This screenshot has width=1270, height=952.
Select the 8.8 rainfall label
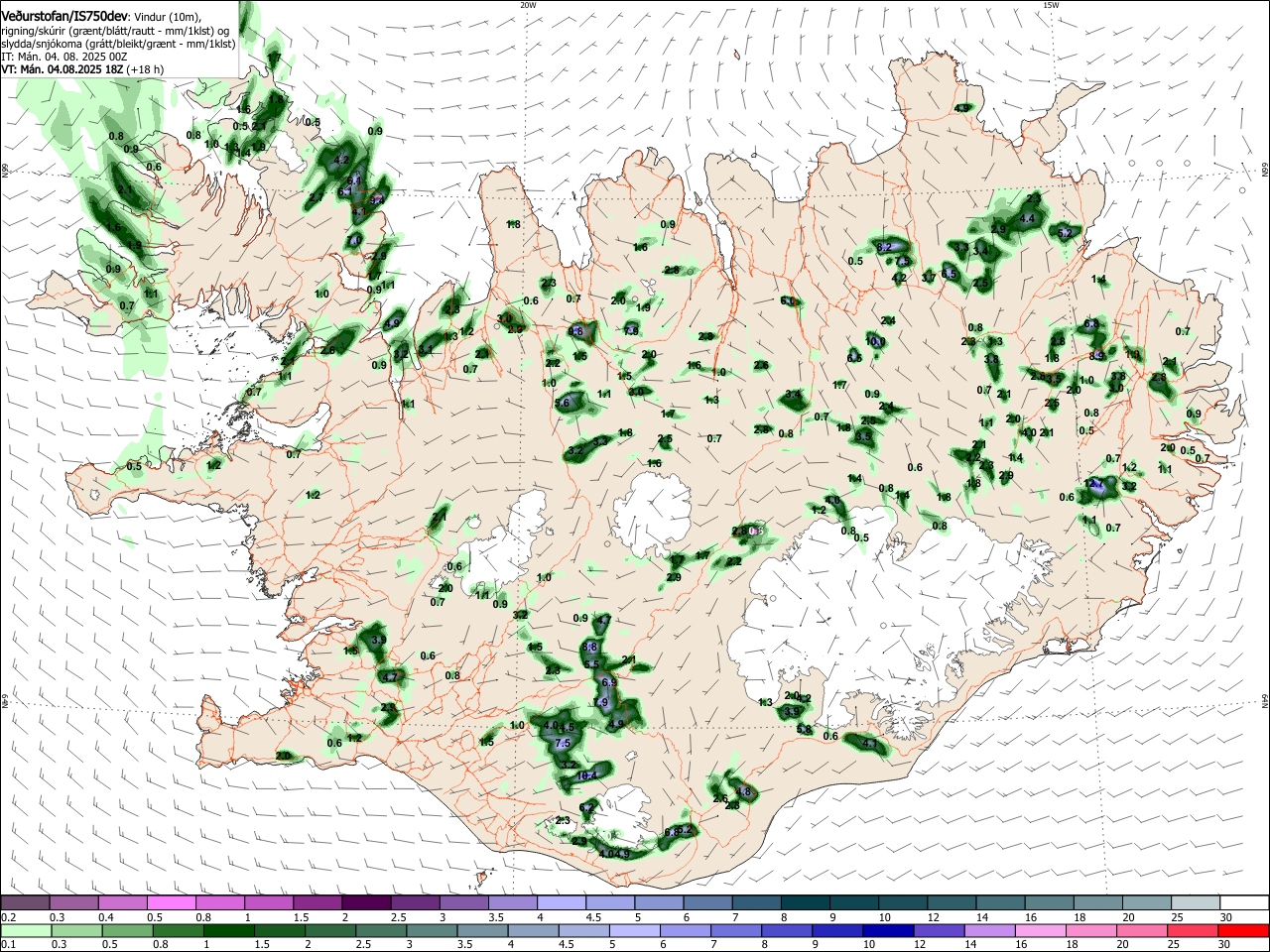pos(588,647)
